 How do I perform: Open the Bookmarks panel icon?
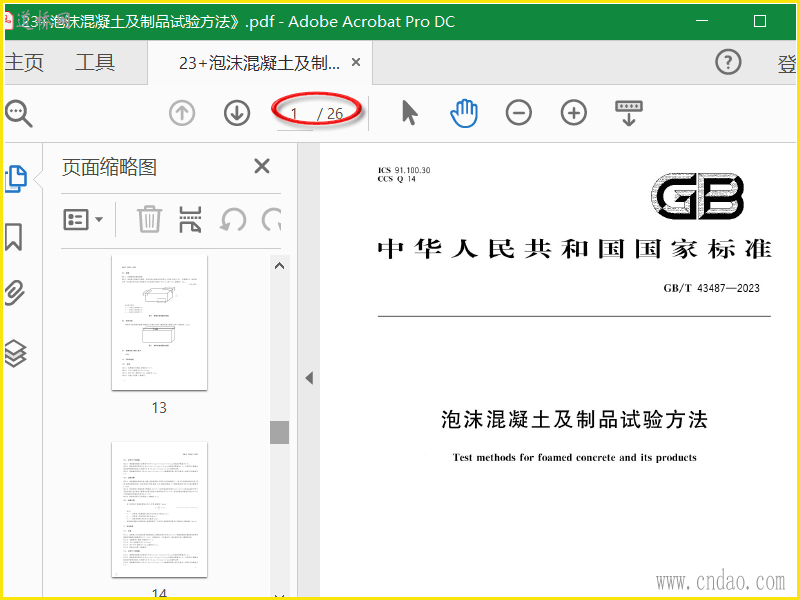click(x=14, y=237)
